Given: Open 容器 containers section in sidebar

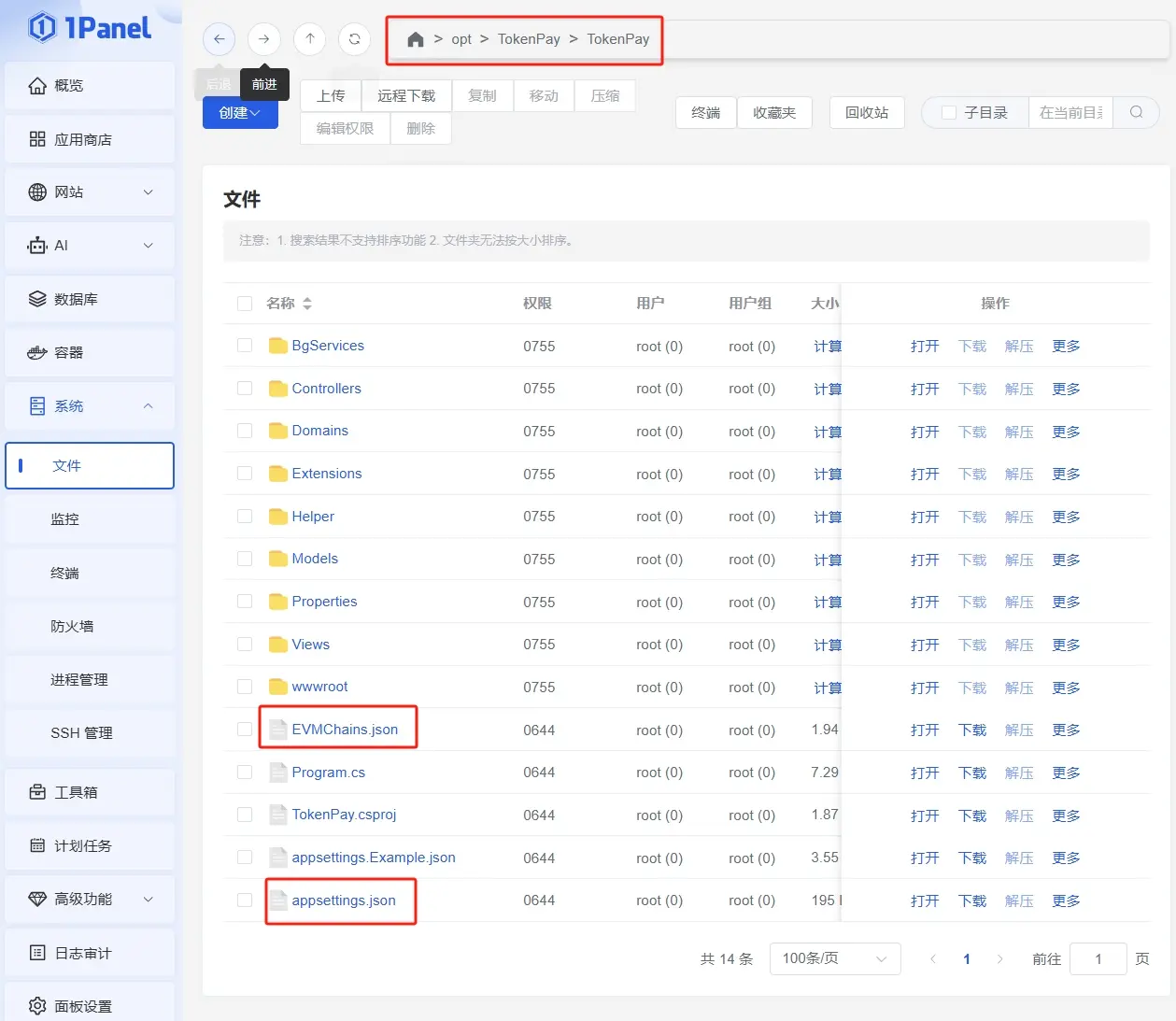Looking at the screenshot, I should click(90, 352).
